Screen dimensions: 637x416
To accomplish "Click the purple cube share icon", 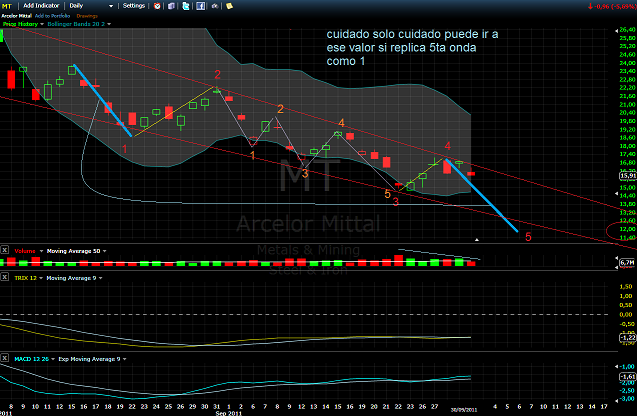I will coord(171,6).
